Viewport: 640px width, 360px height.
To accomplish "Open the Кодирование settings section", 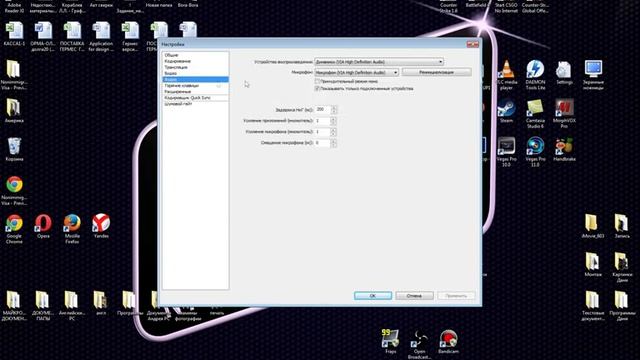I will (x=196, y=61).
